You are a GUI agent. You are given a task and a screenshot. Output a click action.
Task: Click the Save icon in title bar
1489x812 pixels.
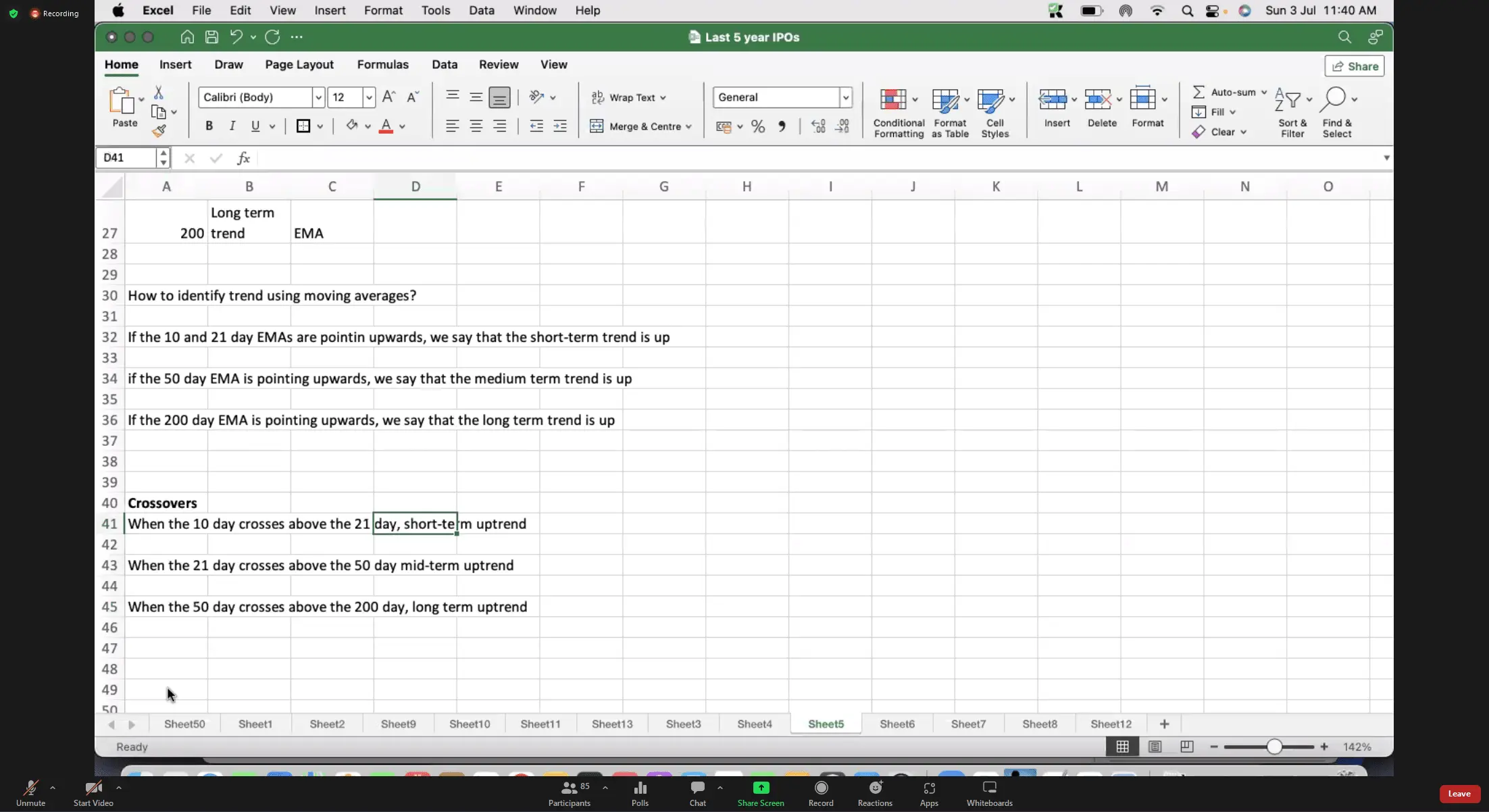tap(211, 37)
